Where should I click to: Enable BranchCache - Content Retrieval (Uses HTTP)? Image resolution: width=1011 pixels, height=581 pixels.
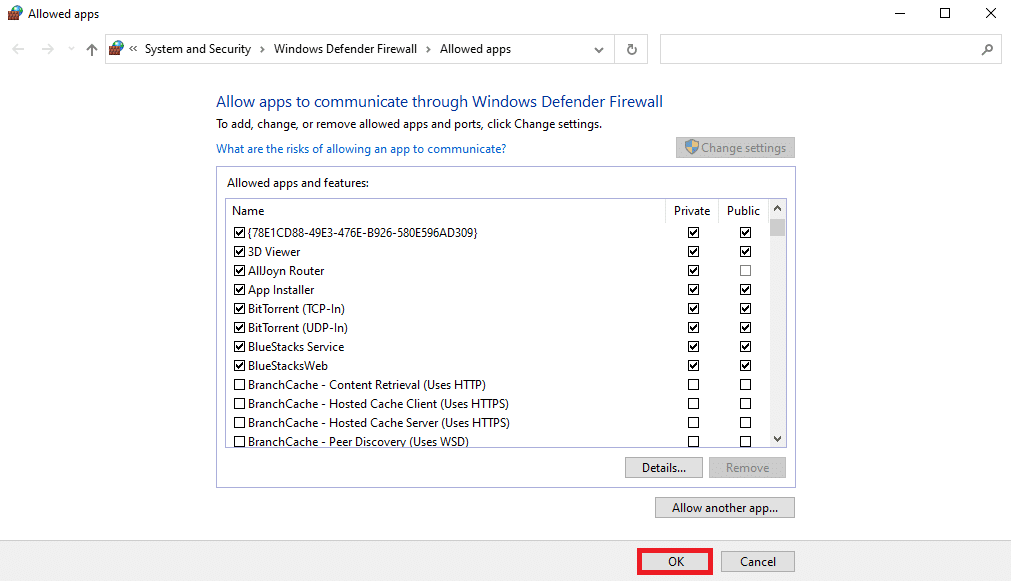point(239,384)
